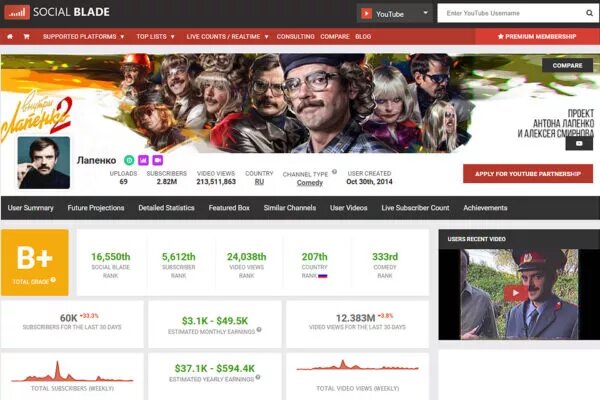Switch to the Similar Channels tab
This screenshot has width=600, height=400.
point(290,208)
